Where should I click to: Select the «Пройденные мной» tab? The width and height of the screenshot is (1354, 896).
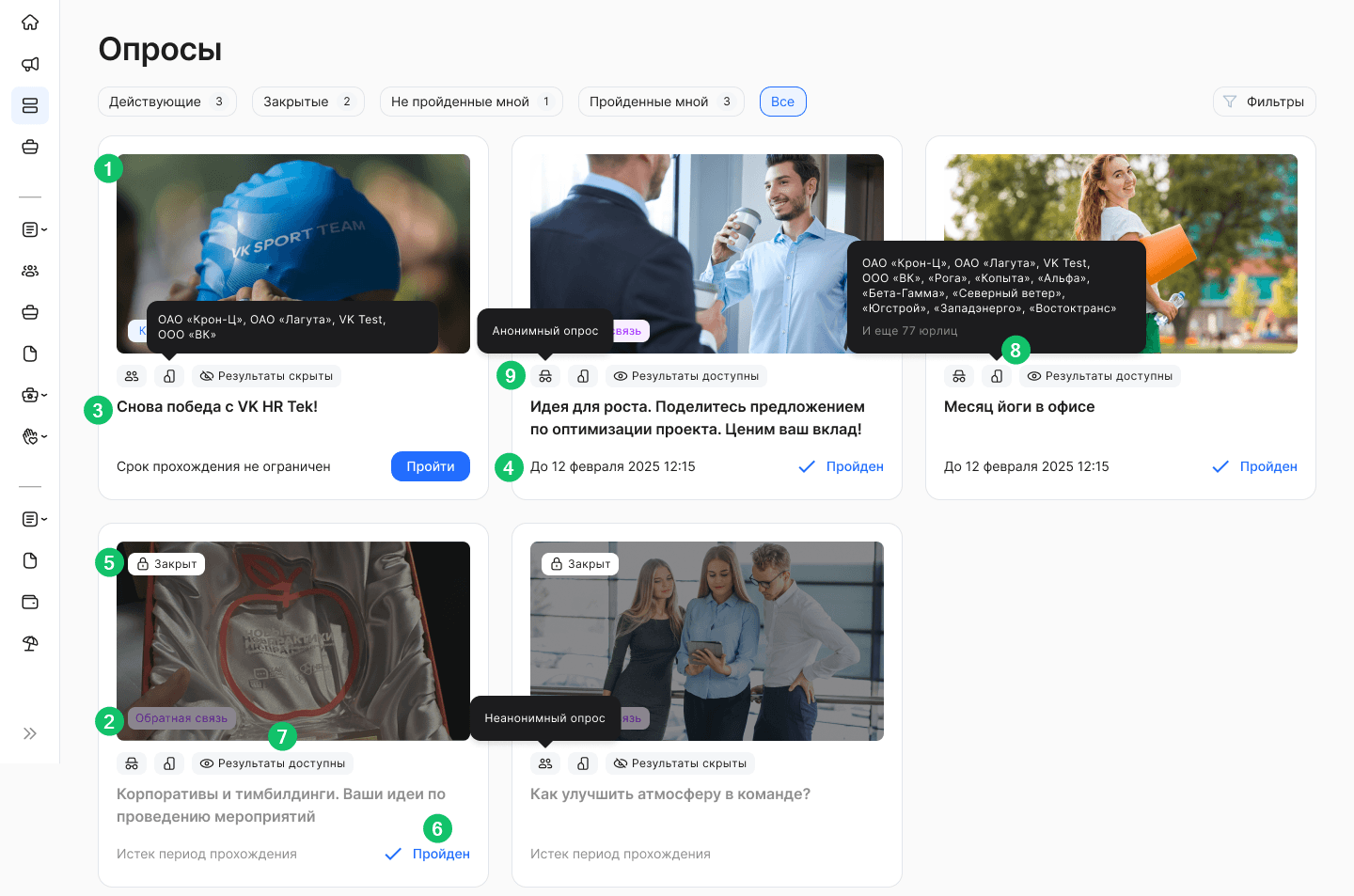660,102
